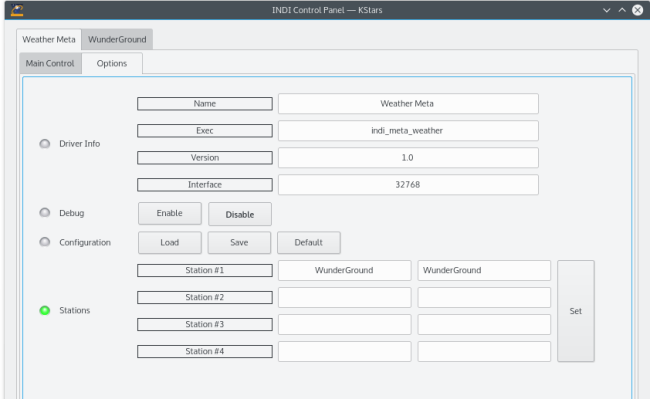650x399 pixels.
Task: Enable debug with the Enable button
Action: click(170, 213)
